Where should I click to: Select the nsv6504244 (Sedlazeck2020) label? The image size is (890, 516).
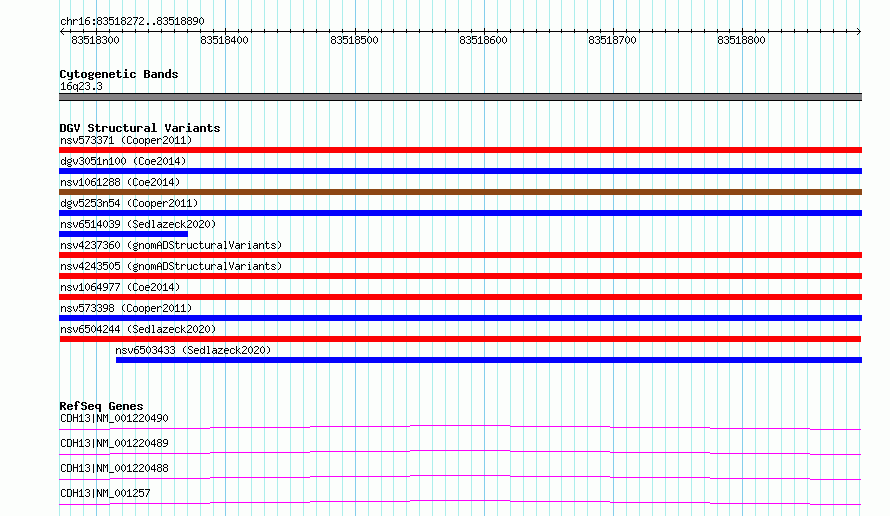tap(138, 329)
